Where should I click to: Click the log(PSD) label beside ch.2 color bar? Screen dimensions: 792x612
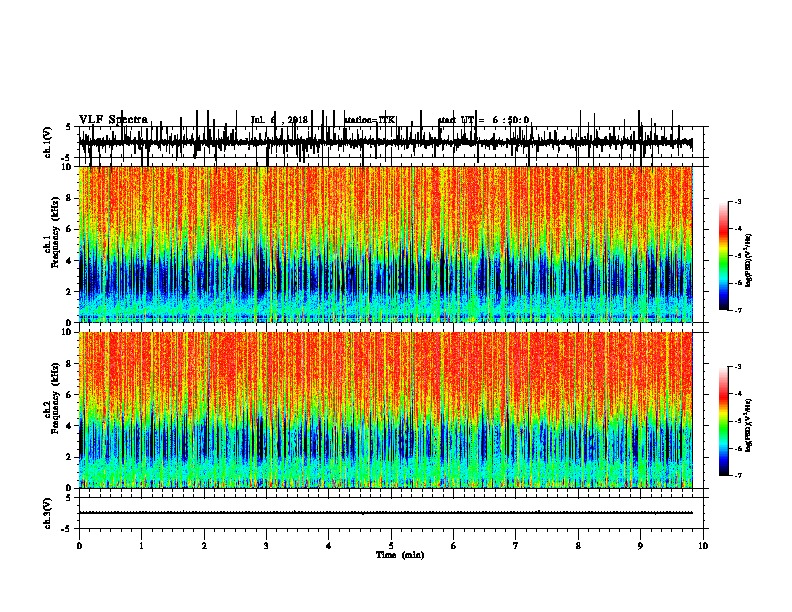pos(749,426)
